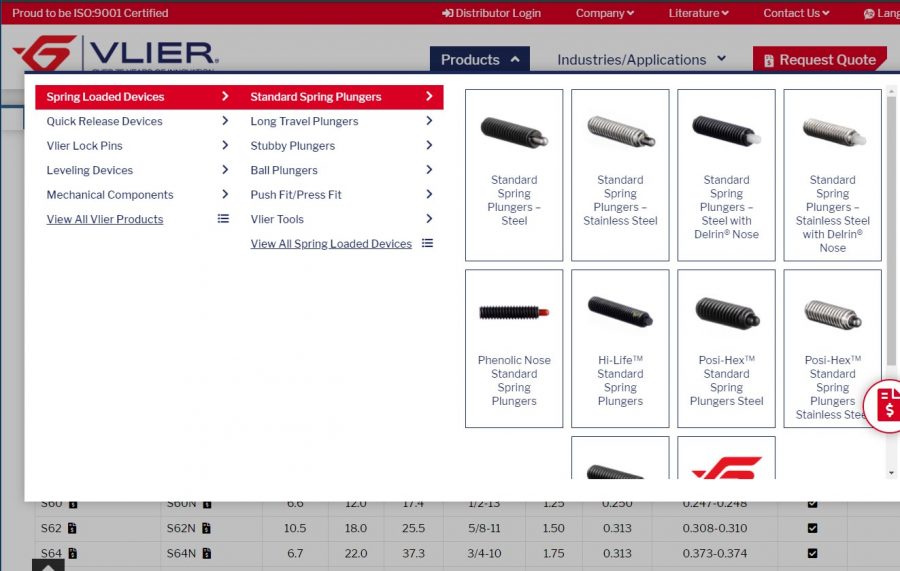Image resolution: width=900 pixels, height=571 pixels.
Task: Open the View All Vlier Products link
Action: [x=105, y=219]
